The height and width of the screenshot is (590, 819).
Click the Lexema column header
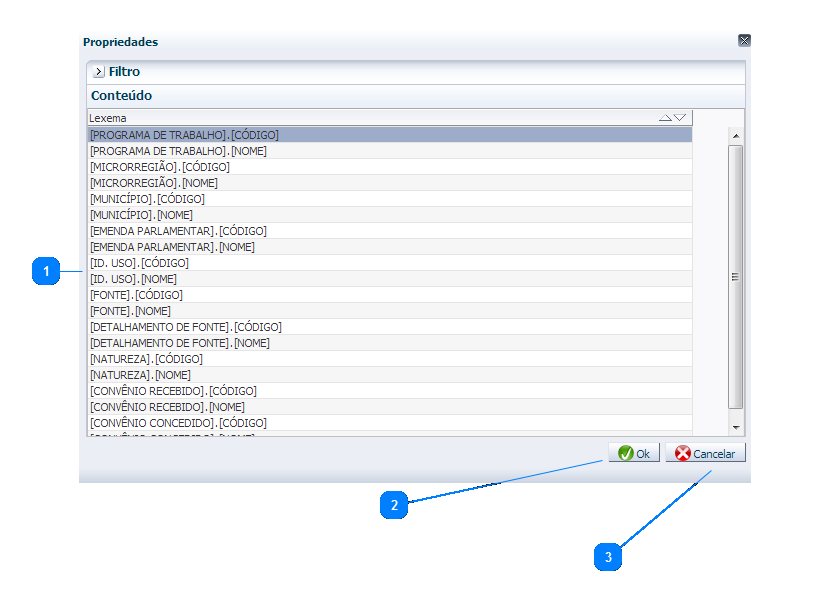click(x=370, y=118)
